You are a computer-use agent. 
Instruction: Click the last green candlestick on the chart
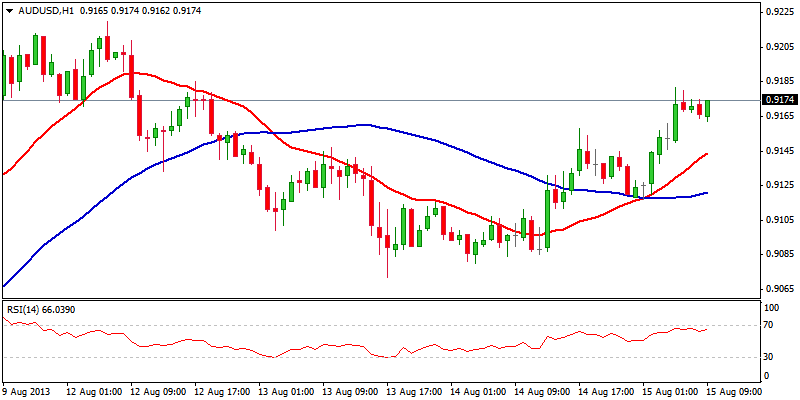tap(708, 109)
